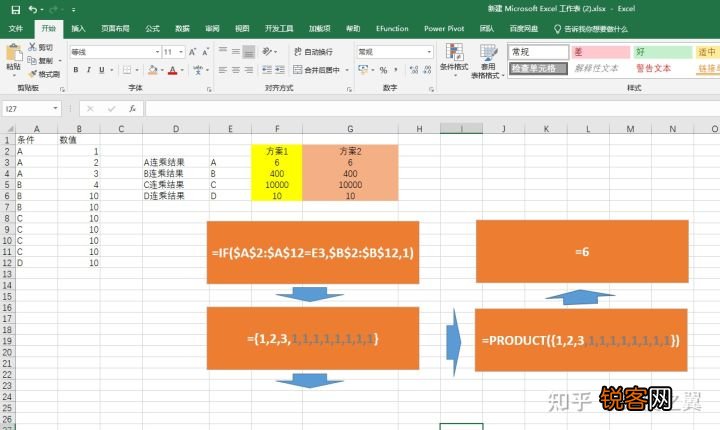Apply the Check Cell (检查单元格) style
Image resolution: width=720 pixels, height=430 pixels.
coord(539,68)
